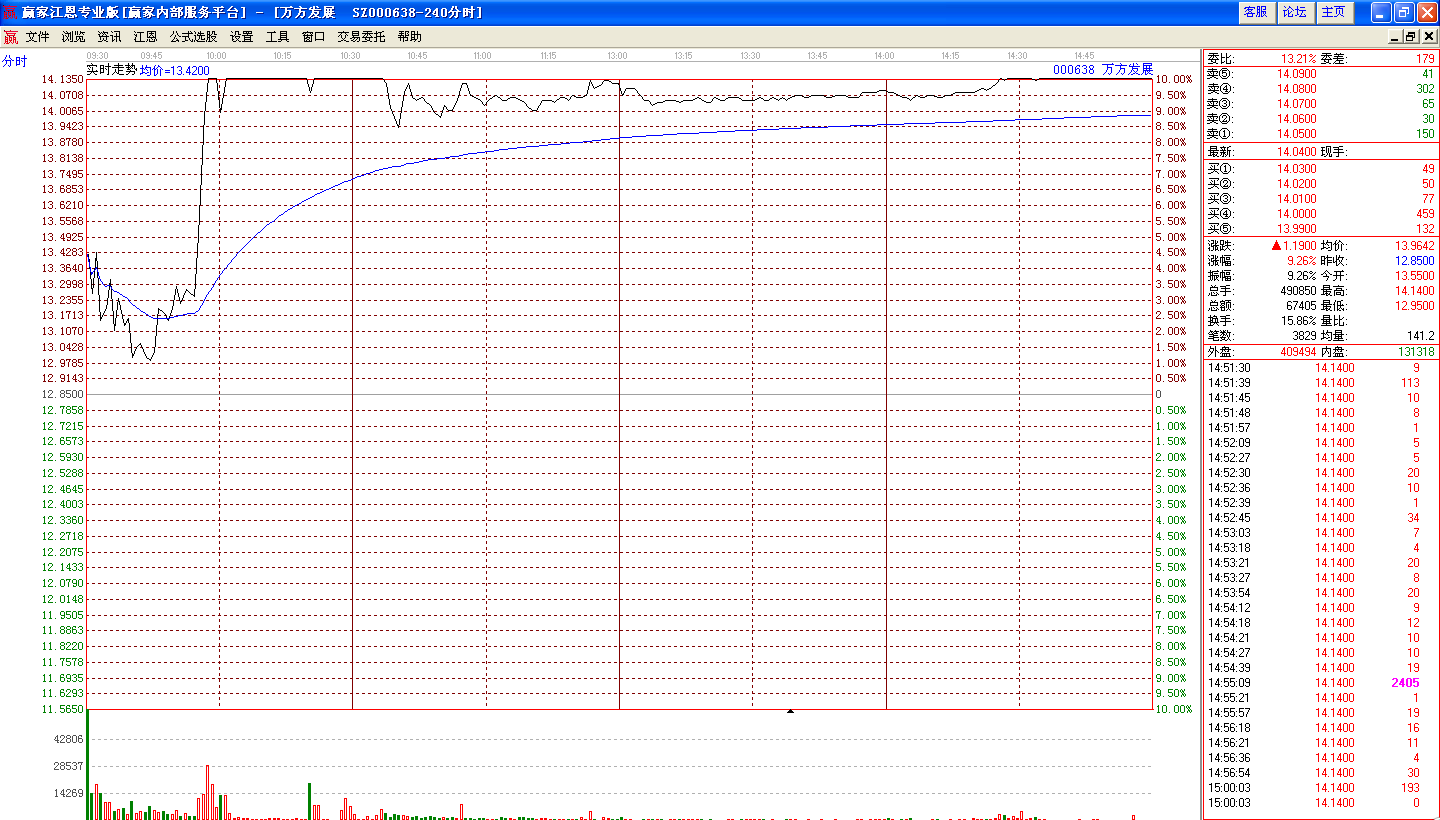Open the 窗口 menu
Viewport: 1440px width, 820px height.
pyautogui.click(x=314, y=37)
